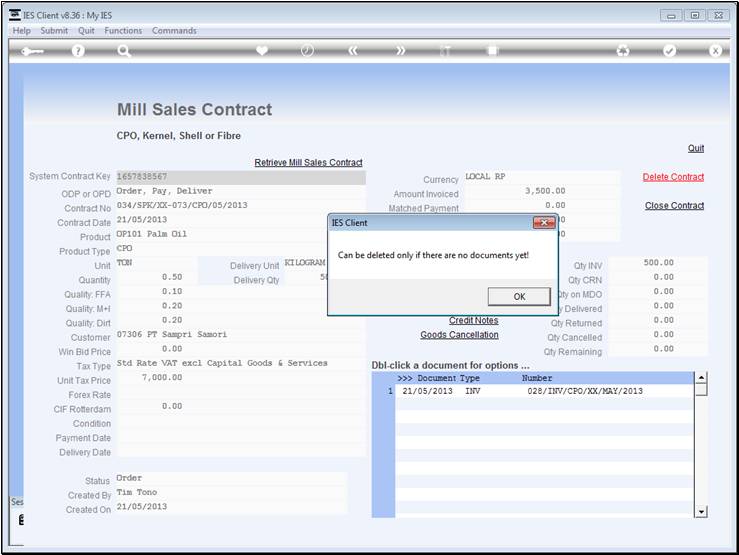Click the Delivery Unit KILOGRAM field
The image size is (739, 555).
click(x=306, y=262)
